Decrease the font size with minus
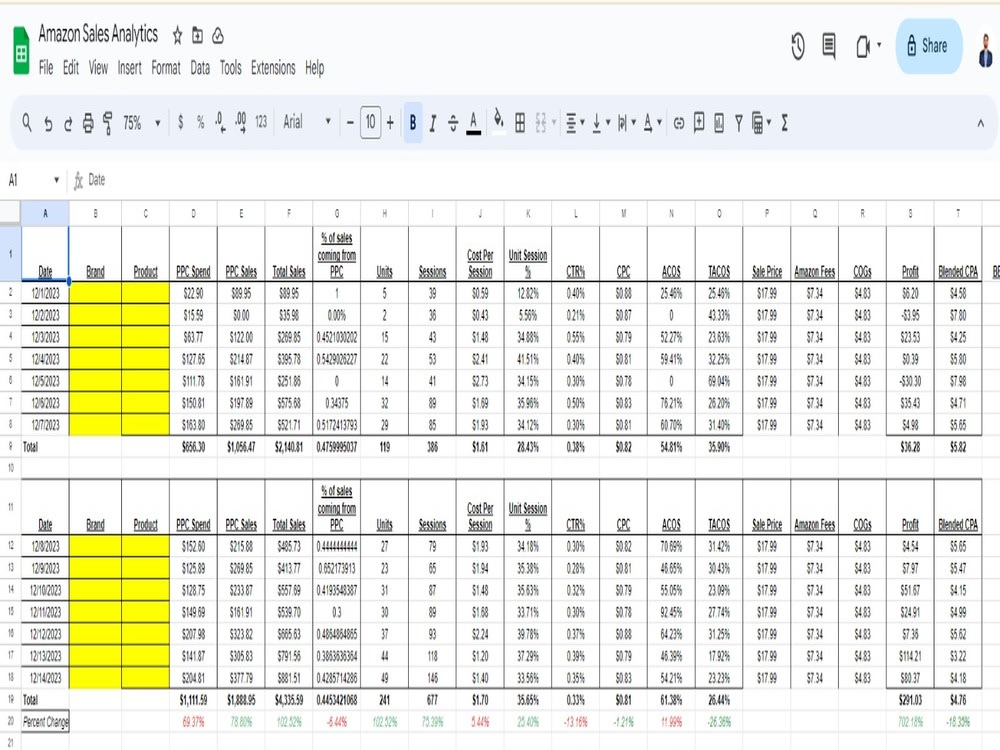This screenshot has height=750, width=1000. (x=350, y=122)
